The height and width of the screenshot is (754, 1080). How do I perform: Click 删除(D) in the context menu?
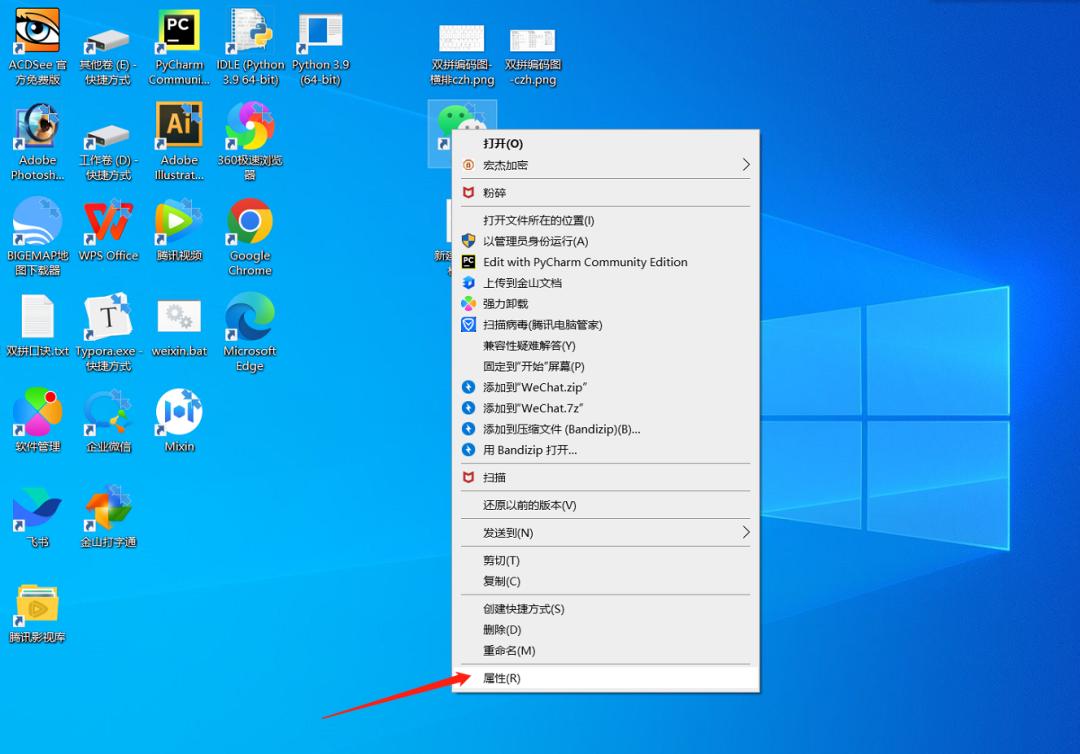(x=502, y=630)
